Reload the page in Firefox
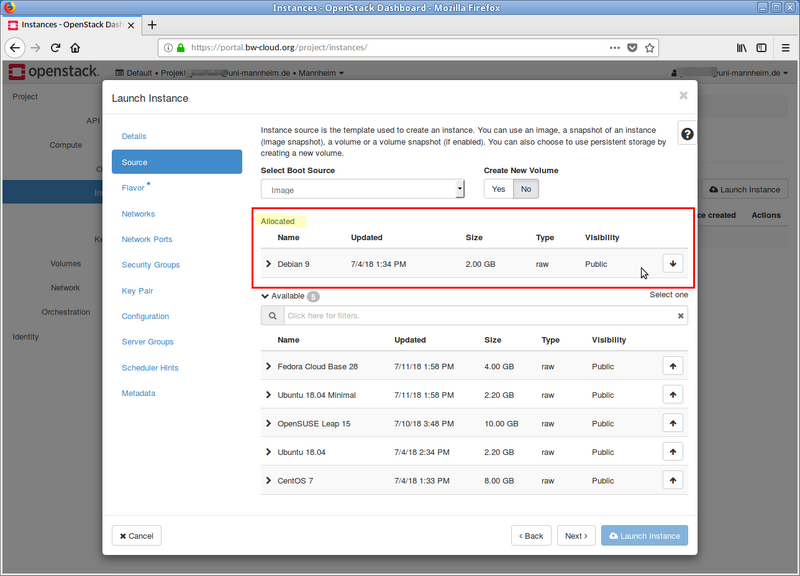The height and width of the screenshot is (576, 800). click(56, 47)
